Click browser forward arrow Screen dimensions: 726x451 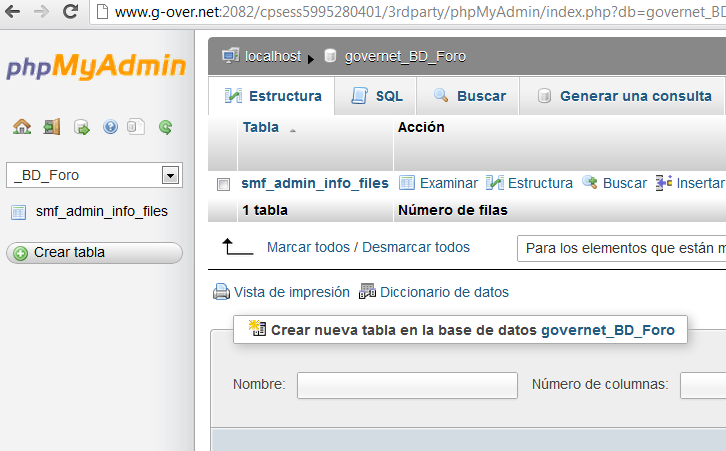click(x=41, y=11)
